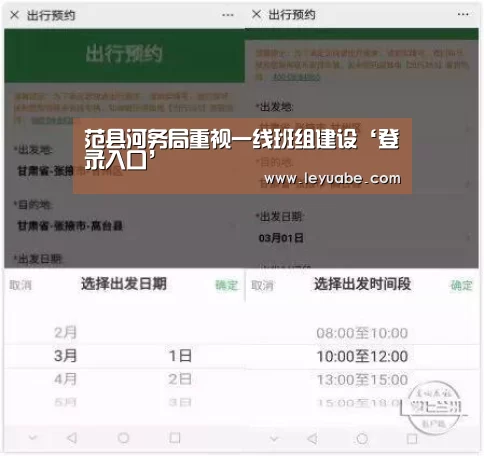Tap the right Android back triangle

312,439
